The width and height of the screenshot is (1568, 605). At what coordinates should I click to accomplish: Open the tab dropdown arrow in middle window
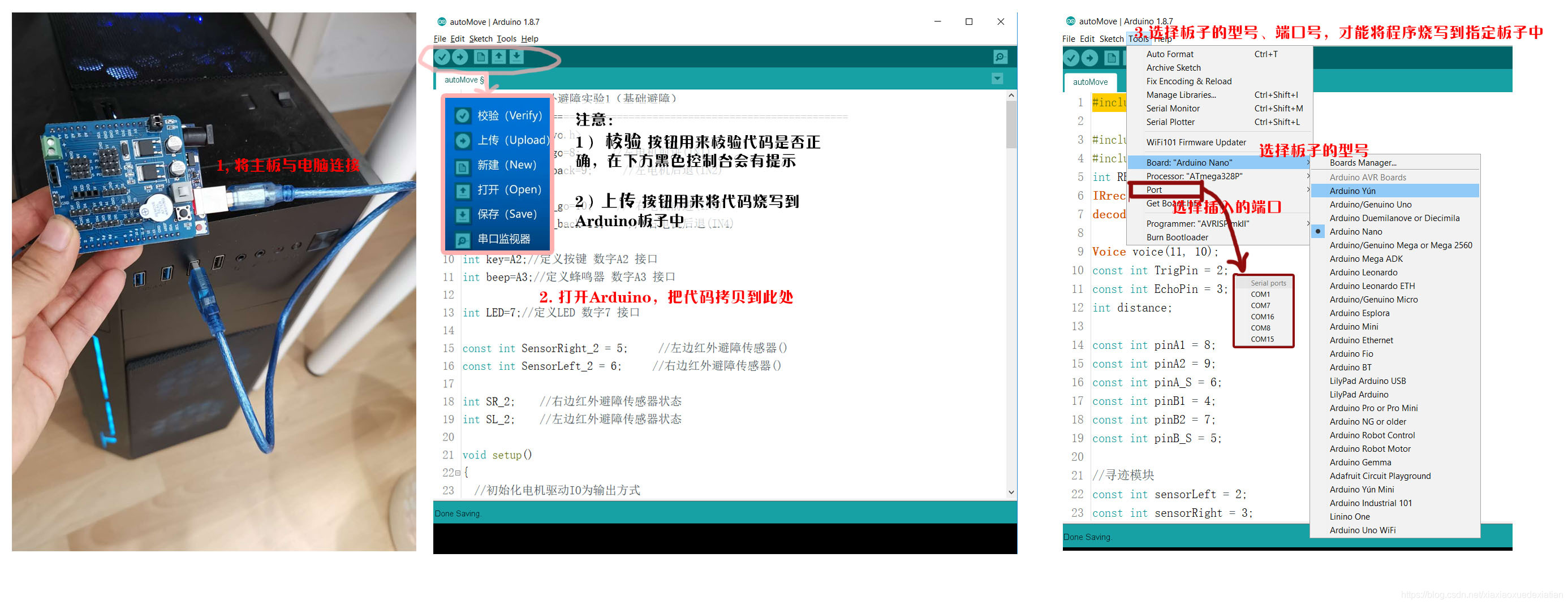point(997,79)
